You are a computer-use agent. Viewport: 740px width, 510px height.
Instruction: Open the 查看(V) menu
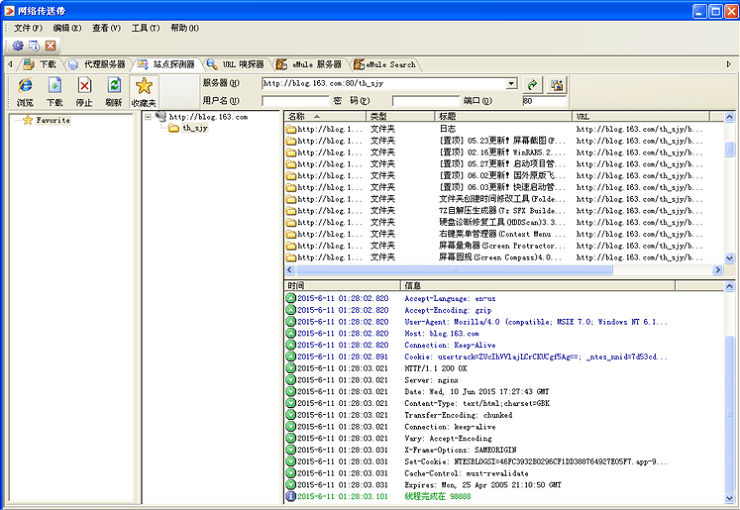pyautogui.click(x=106, y=28)
